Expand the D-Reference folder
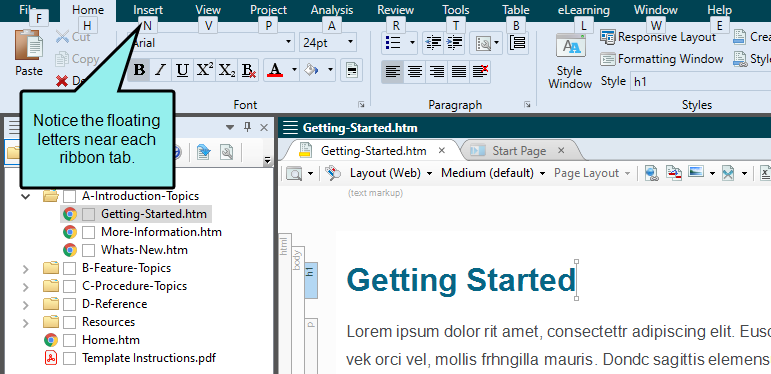Image resolution: width=771 pixels, height=374 pixels. [x=26, y=304]
